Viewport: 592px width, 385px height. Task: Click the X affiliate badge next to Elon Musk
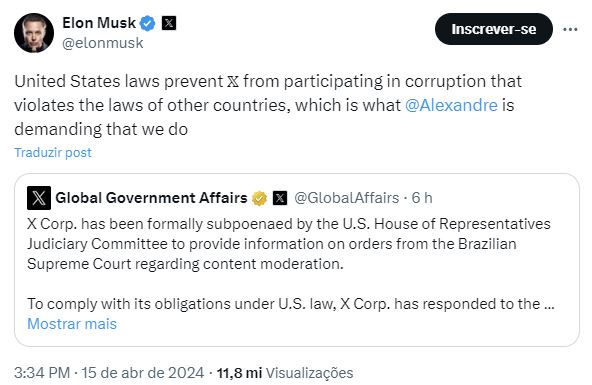point(169,23)
